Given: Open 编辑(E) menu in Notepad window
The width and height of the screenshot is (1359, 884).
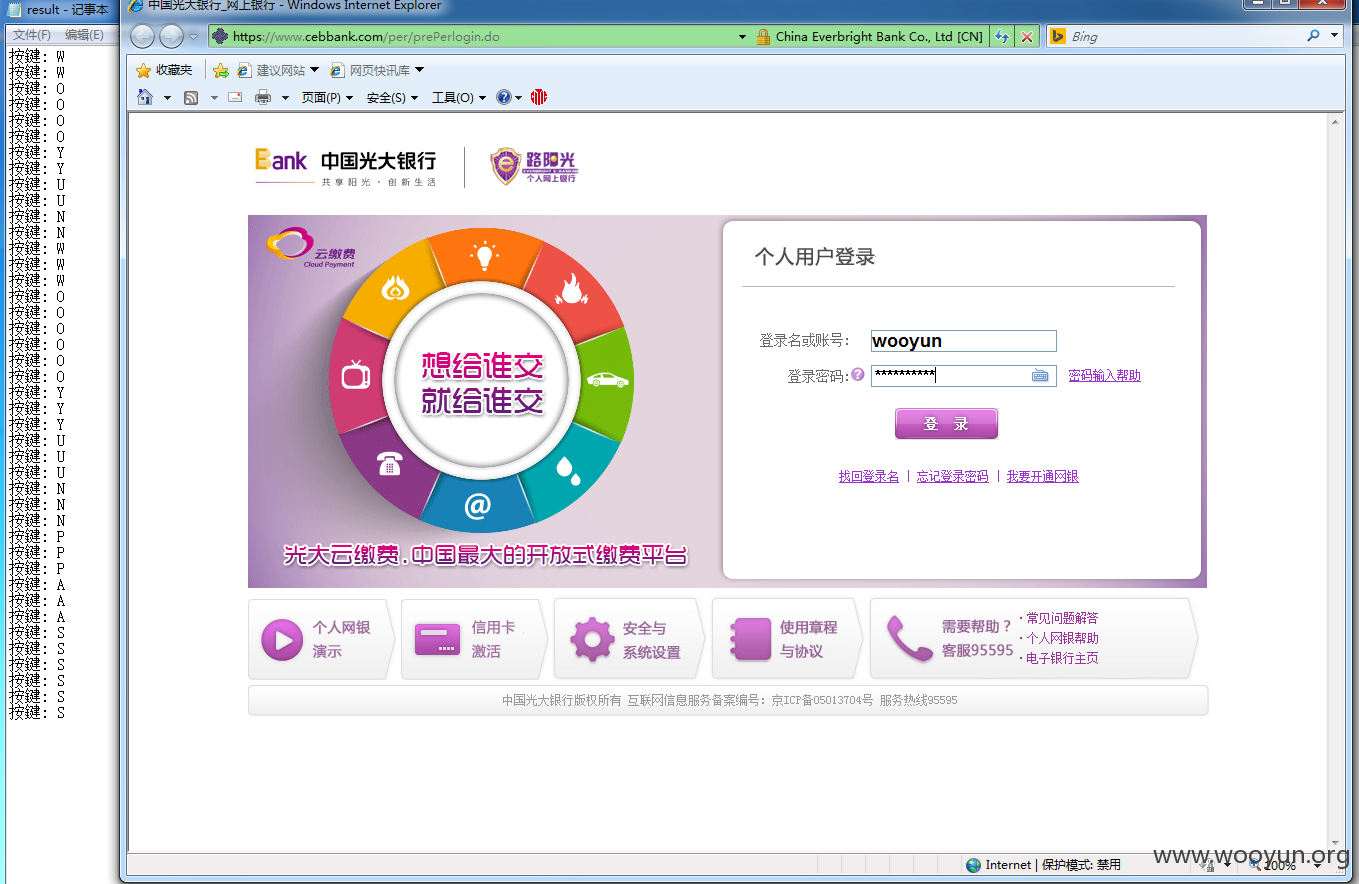Looking at the screenshot, I should point(84,34).
